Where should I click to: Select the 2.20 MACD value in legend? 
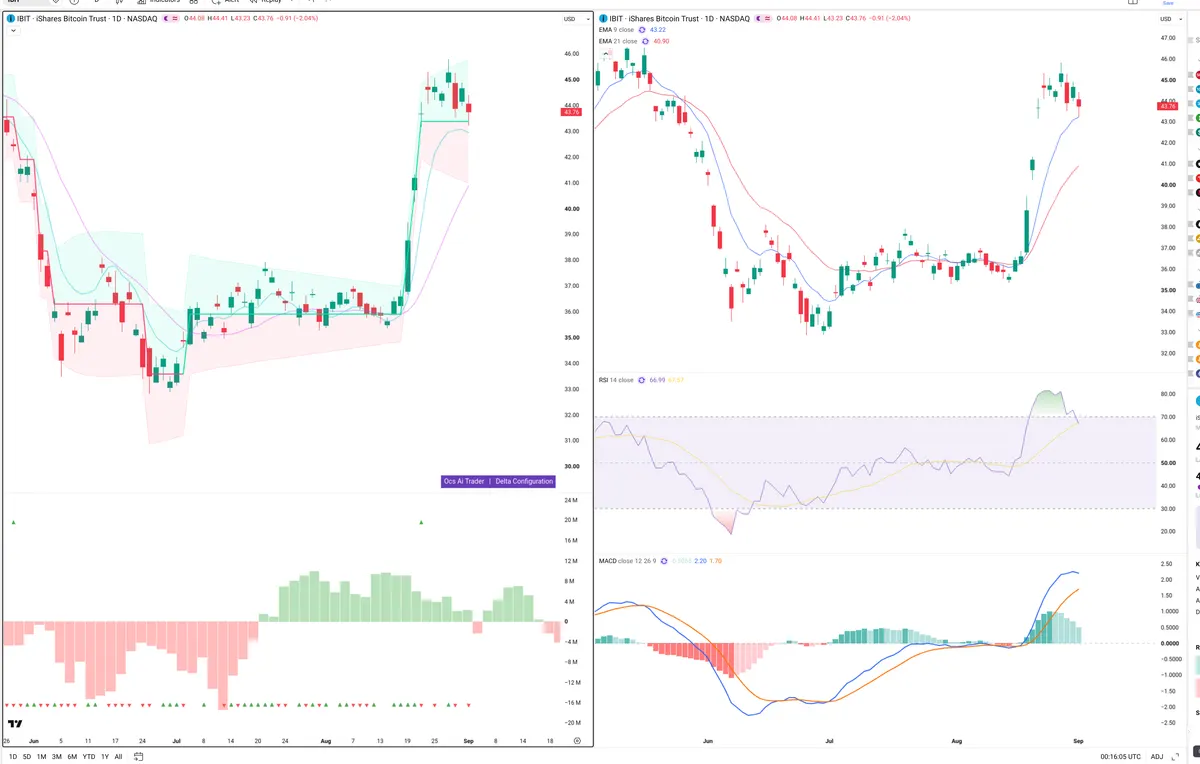(x=700, y=561)
